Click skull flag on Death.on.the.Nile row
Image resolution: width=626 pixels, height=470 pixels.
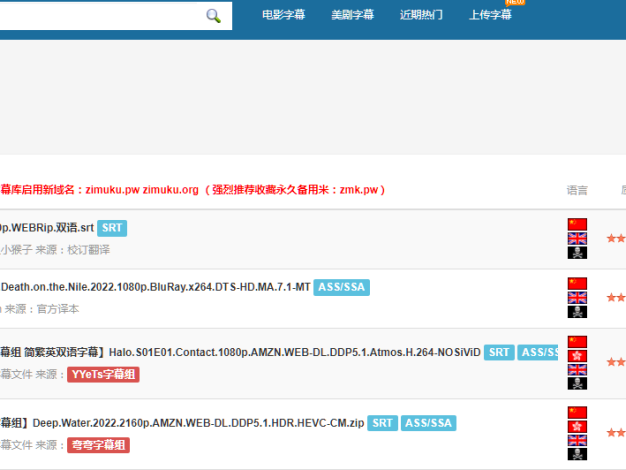click(x=577, y=312)
